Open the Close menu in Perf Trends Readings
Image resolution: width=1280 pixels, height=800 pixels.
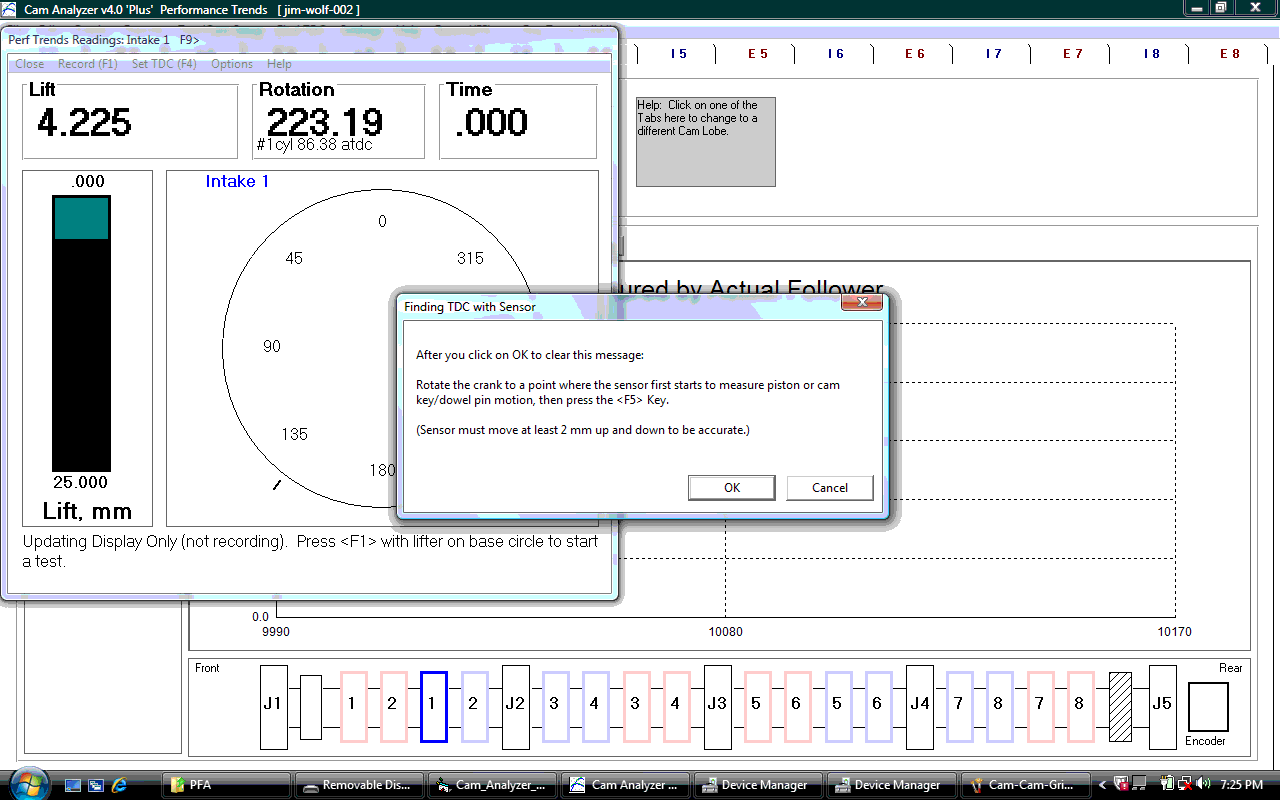pos(30,64)
